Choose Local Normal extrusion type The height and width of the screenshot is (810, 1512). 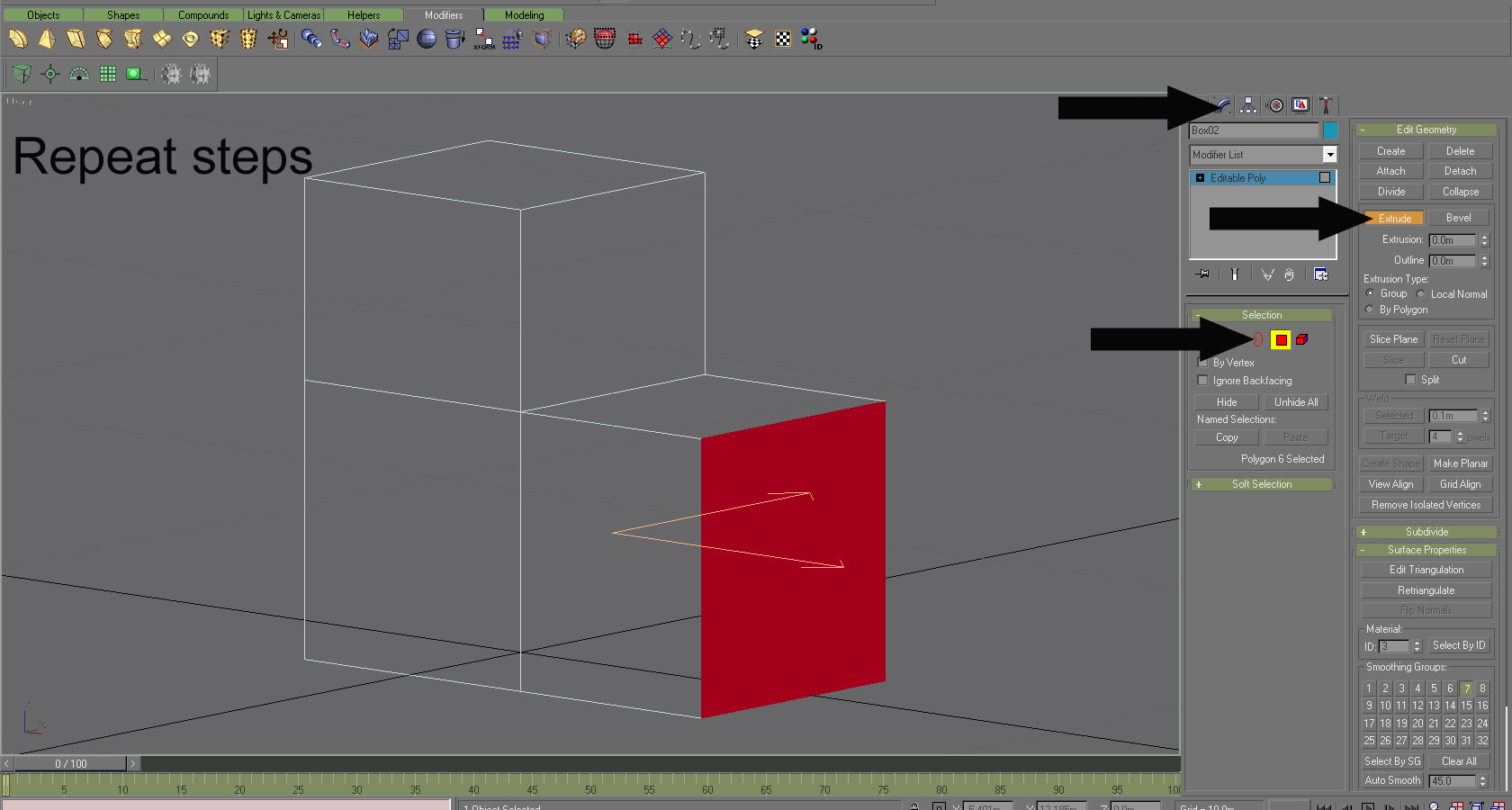coord(1421,294)
